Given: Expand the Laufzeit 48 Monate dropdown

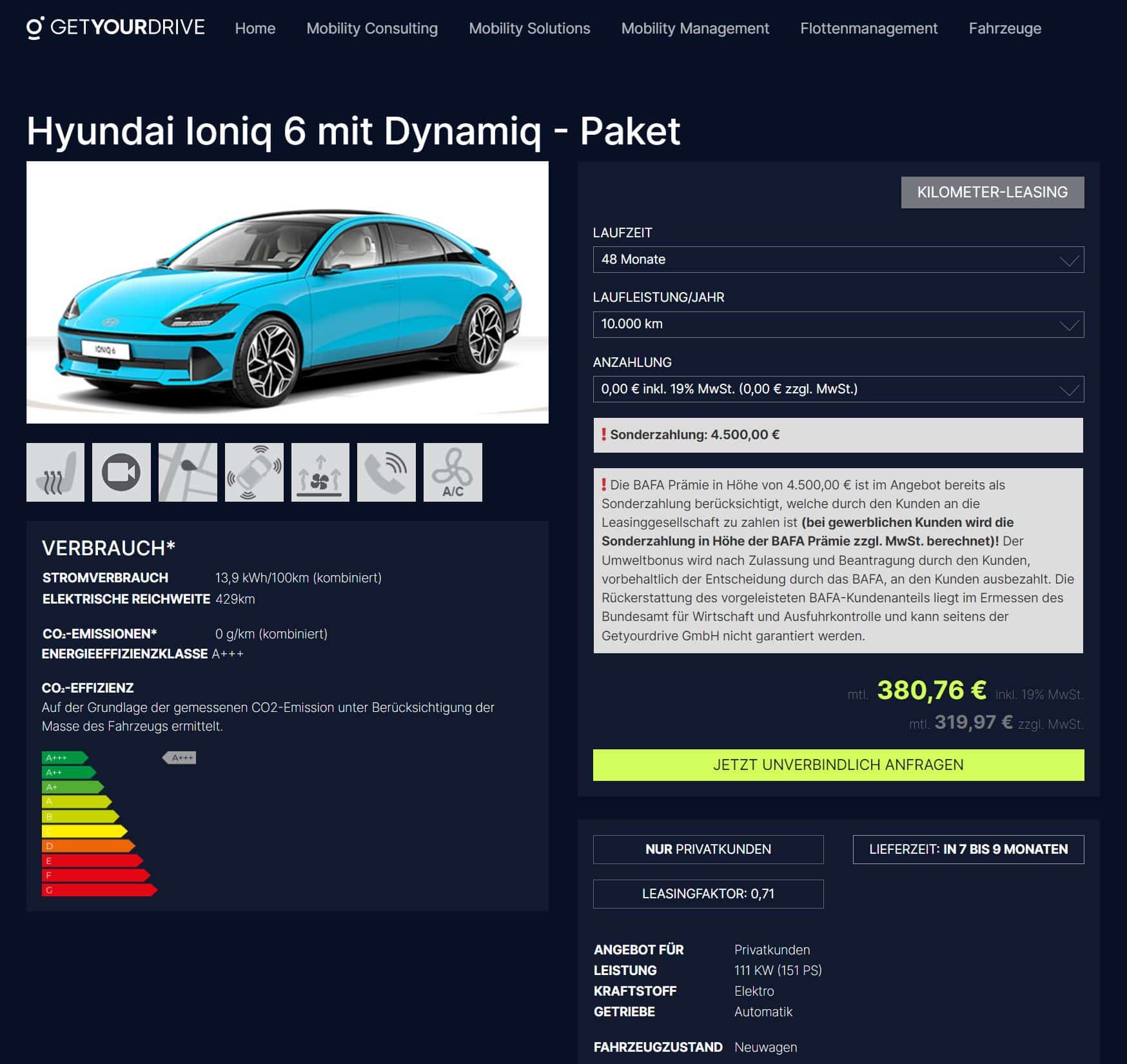Looking at the screenshot, I should pyautogui.click(x=838, y=259).
